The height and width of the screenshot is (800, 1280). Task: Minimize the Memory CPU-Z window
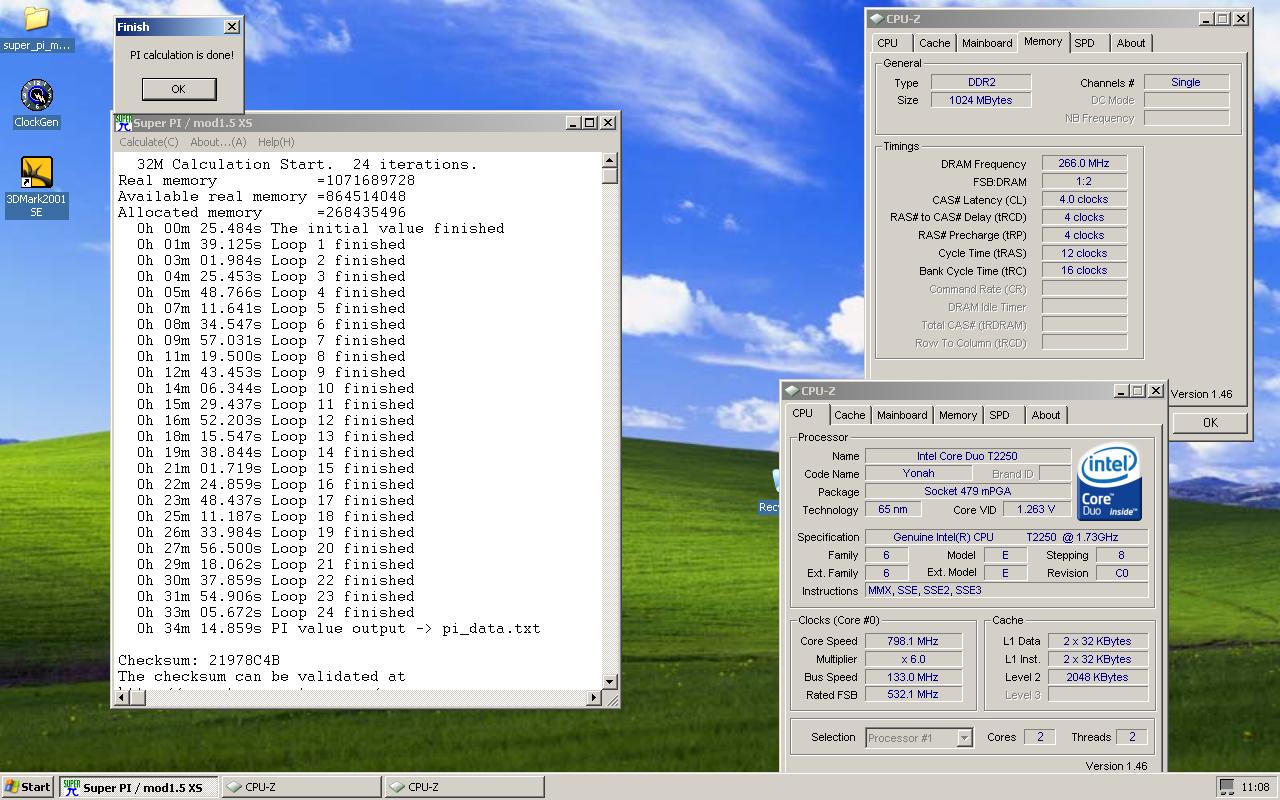point(1205,18)
